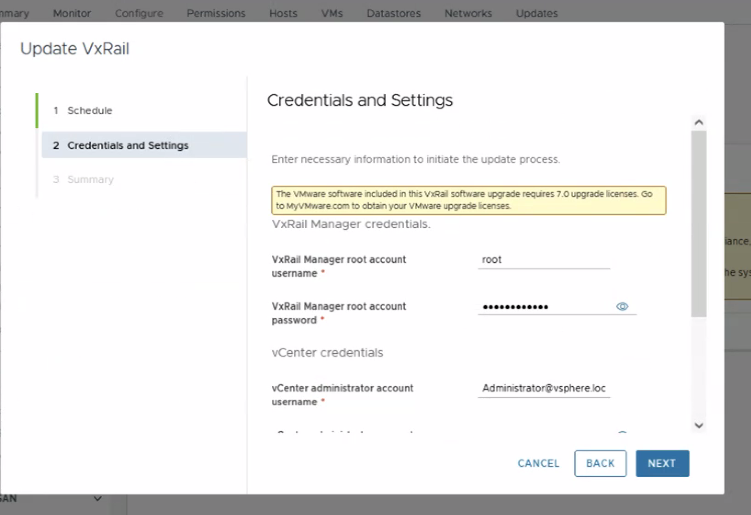Viewport: 751px width, 515px height.
Task: Open the Monitor tab
Action: click(72, 13)
